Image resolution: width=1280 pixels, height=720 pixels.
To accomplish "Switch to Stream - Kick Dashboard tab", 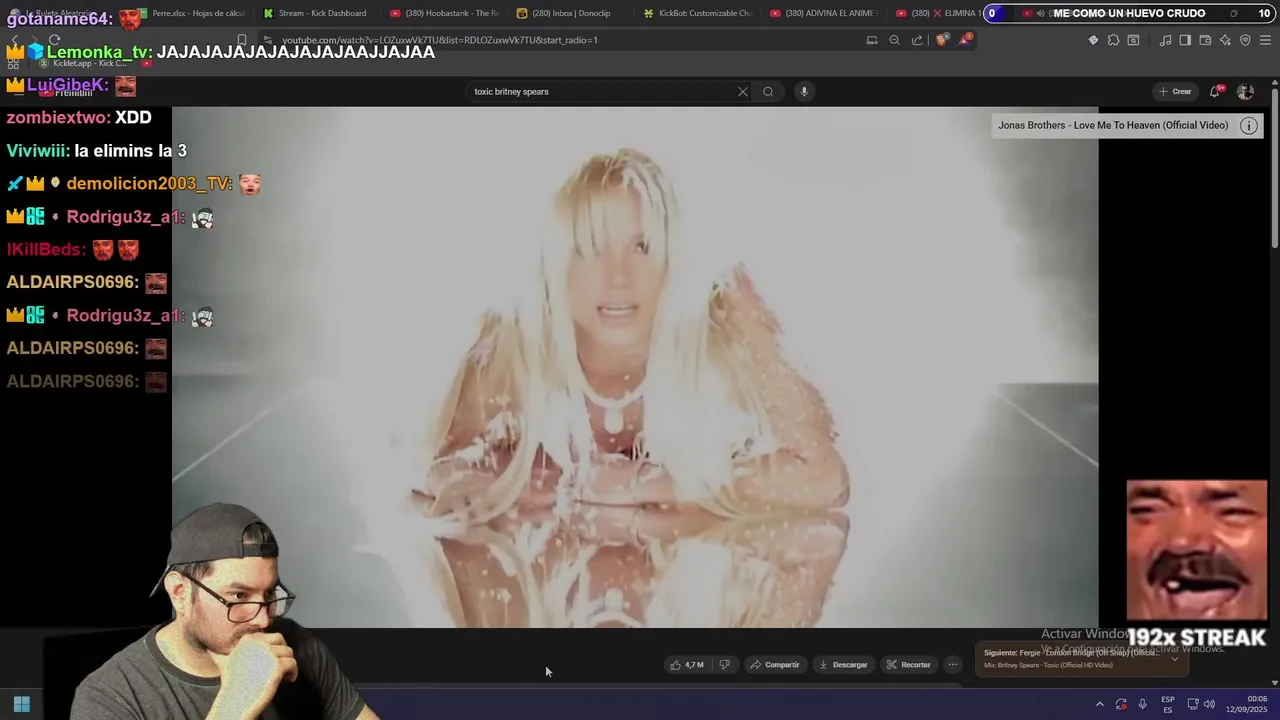I will (315, 13).
